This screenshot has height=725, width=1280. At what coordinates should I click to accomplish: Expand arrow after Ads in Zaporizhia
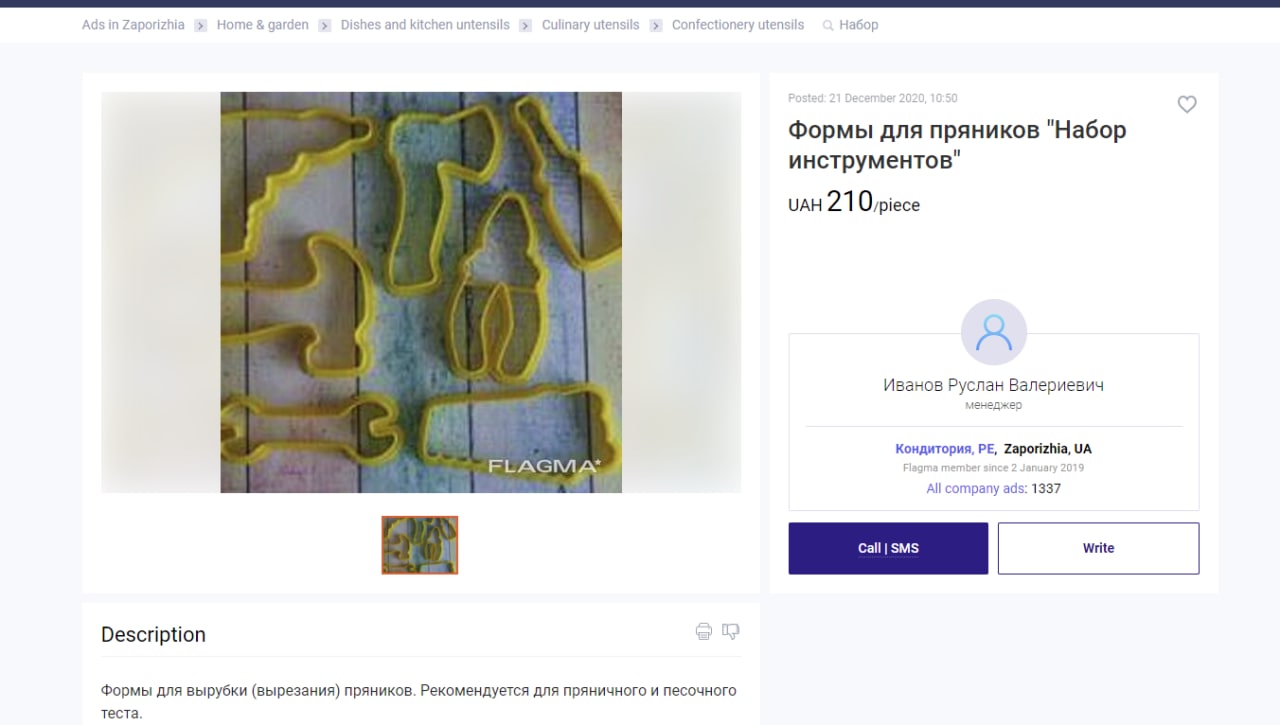(x=201, y=26)
